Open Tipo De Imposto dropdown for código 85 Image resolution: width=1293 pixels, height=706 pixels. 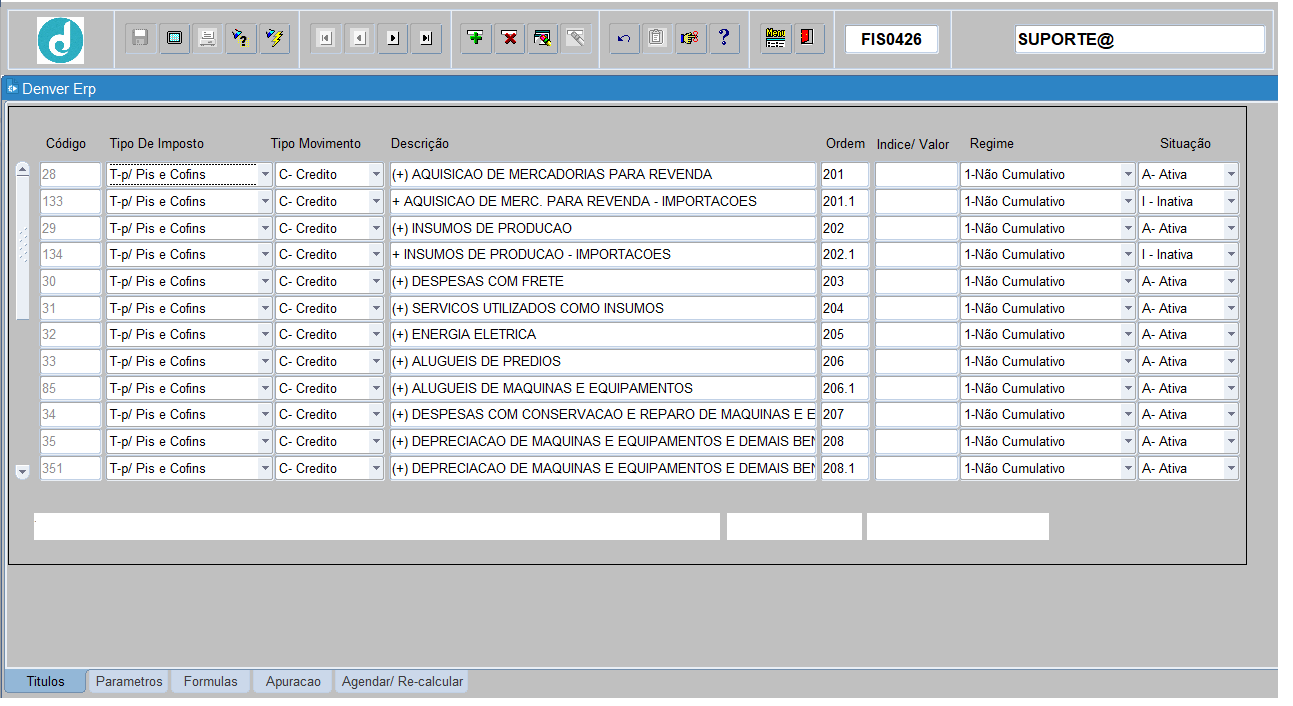[x=265, y=388]
